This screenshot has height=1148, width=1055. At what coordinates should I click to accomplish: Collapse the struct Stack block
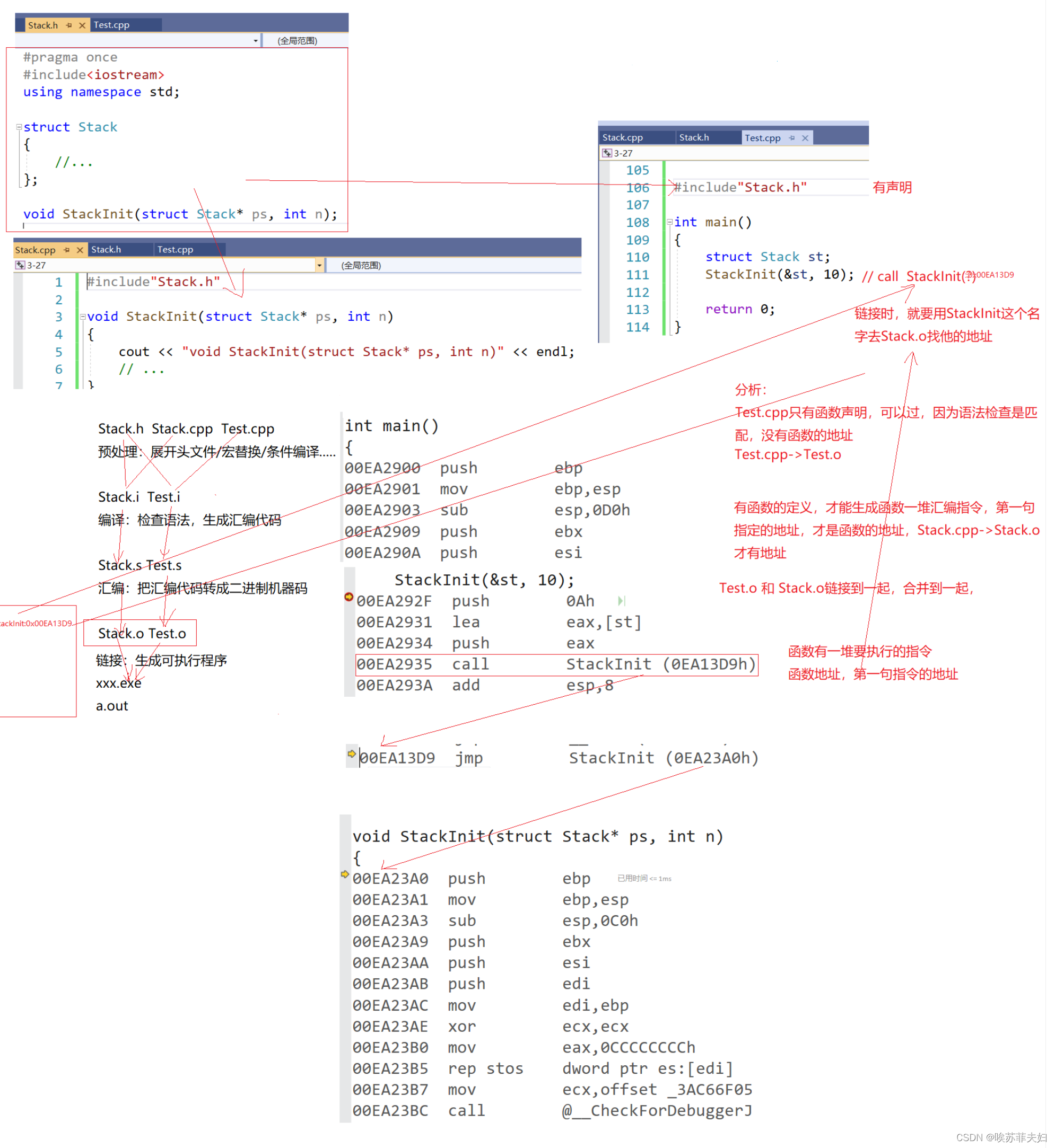click(x=19, y=127)
